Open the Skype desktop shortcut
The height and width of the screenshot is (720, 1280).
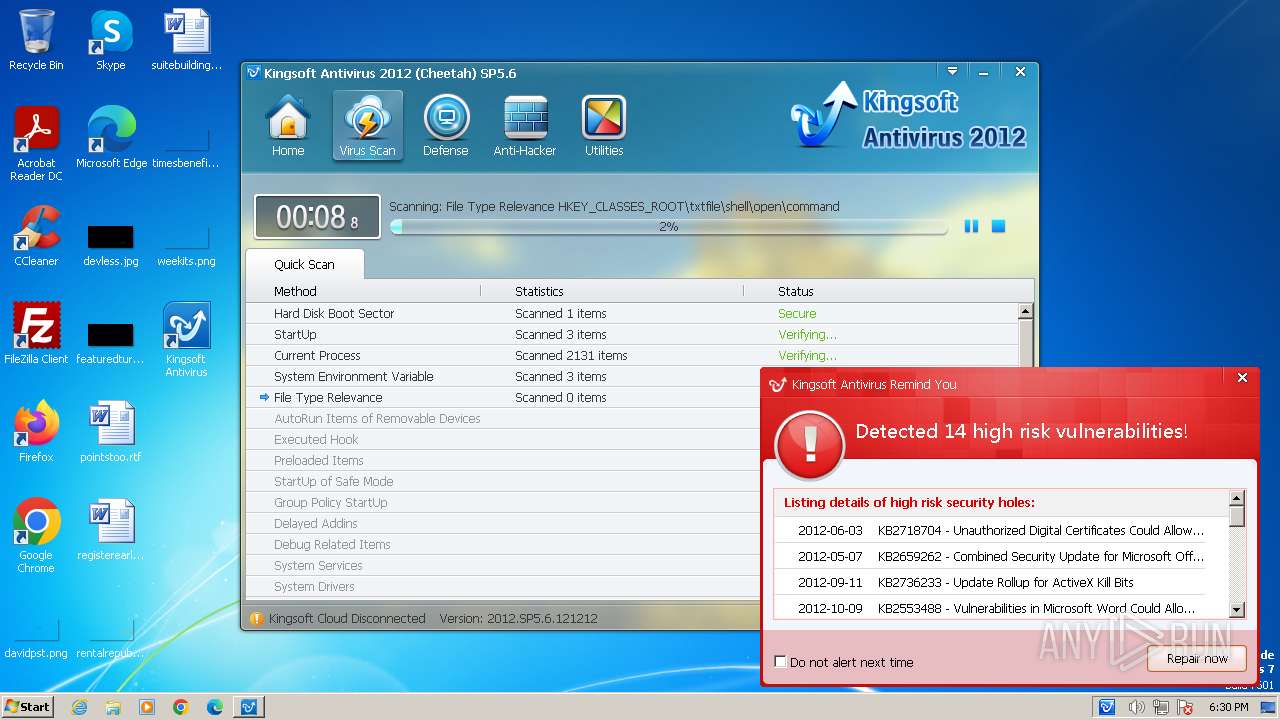[110, 40]
